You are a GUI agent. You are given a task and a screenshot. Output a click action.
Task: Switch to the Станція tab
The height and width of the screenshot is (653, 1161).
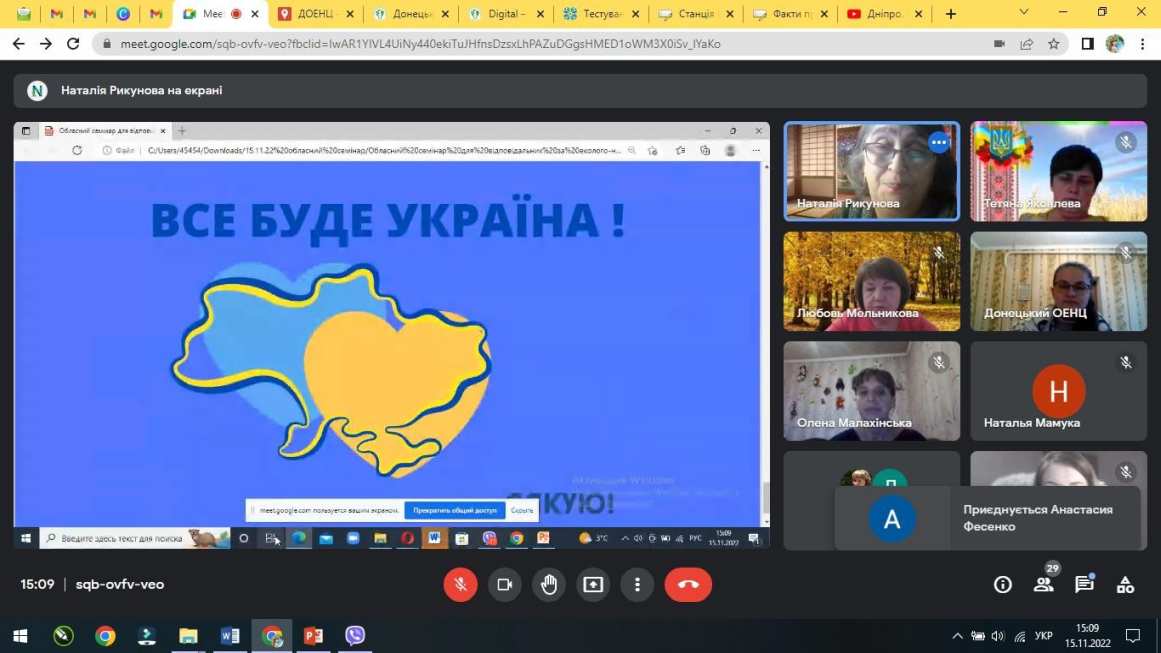(696, 14)
